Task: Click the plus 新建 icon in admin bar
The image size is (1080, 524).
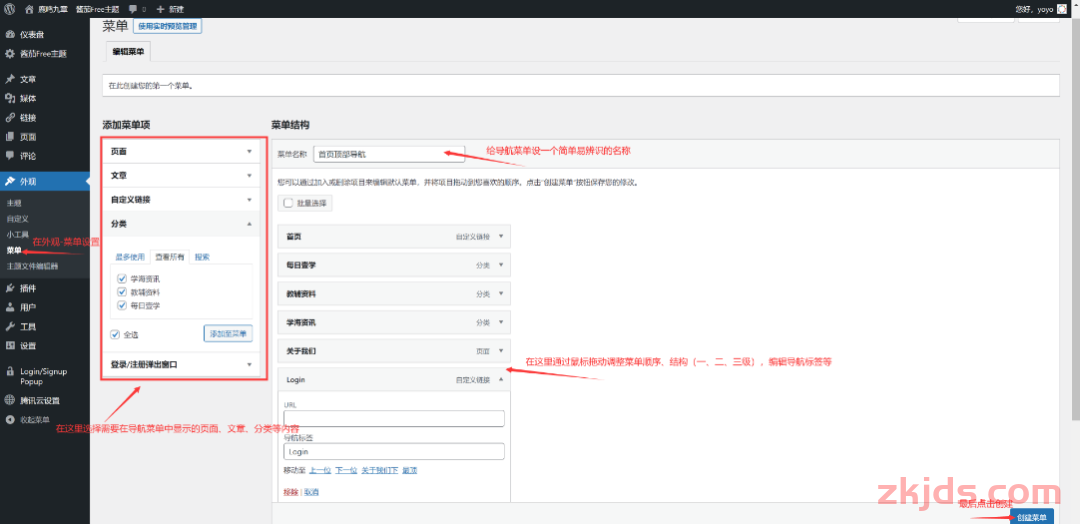Action: click(160, 9)
